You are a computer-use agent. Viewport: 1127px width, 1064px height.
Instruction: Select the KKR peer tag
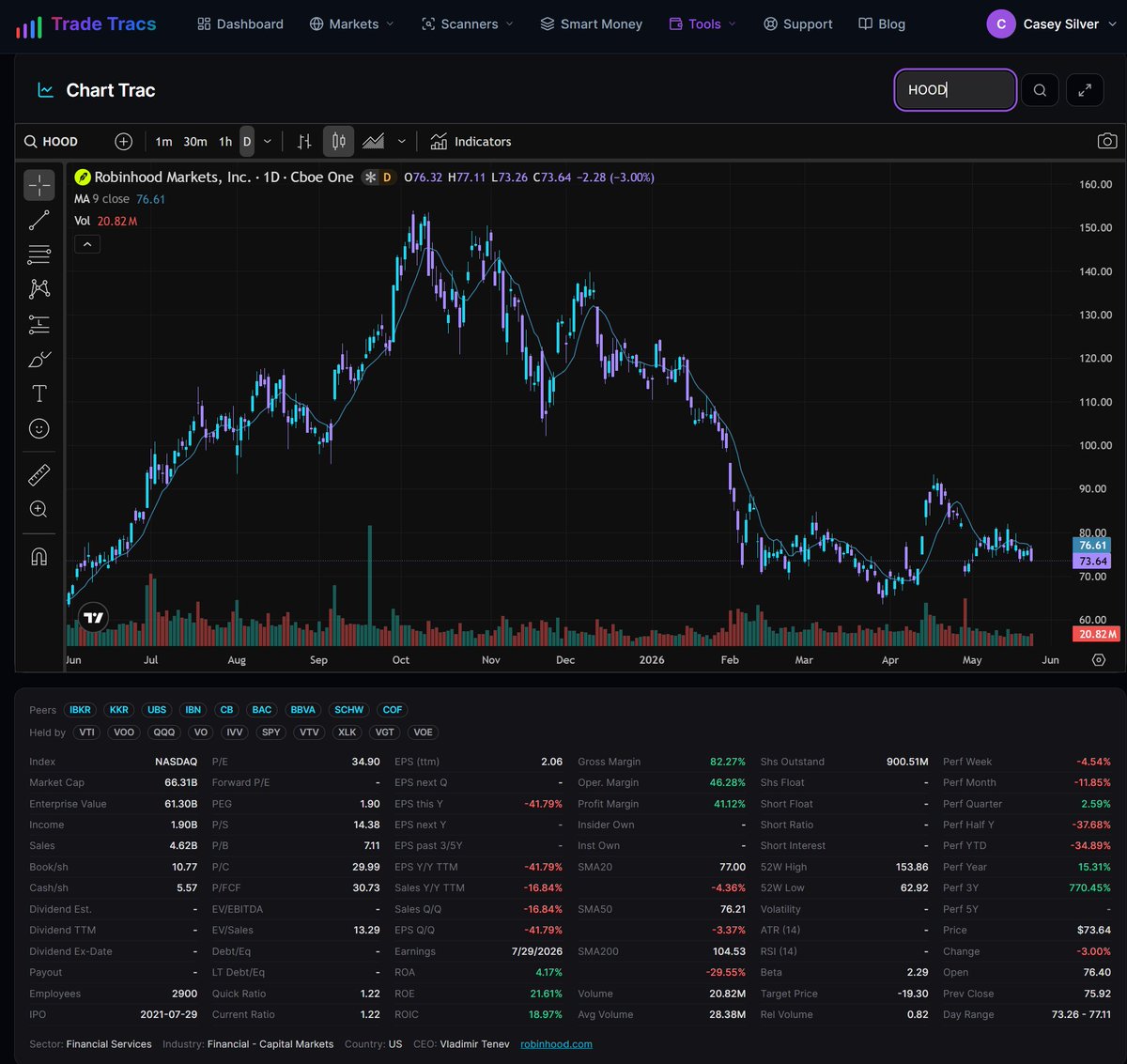click(119, 710)
